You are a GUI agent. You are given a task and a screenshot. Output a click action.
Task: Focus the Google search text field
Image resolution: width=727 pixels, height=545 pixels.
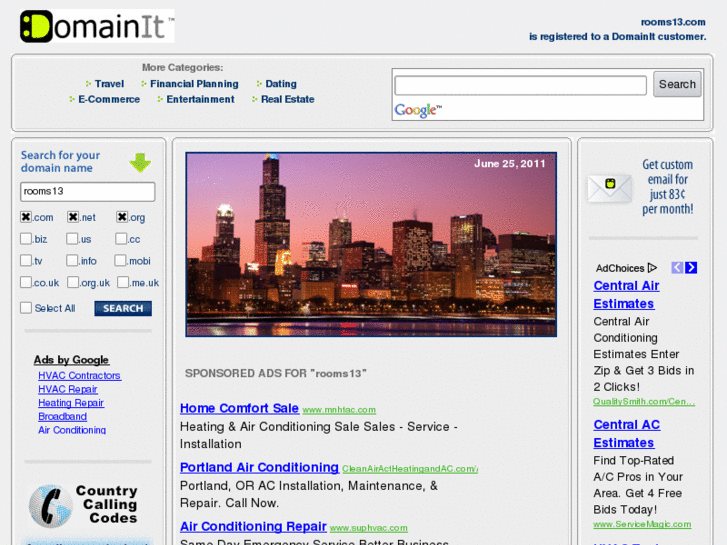click(x=520, y=85)
